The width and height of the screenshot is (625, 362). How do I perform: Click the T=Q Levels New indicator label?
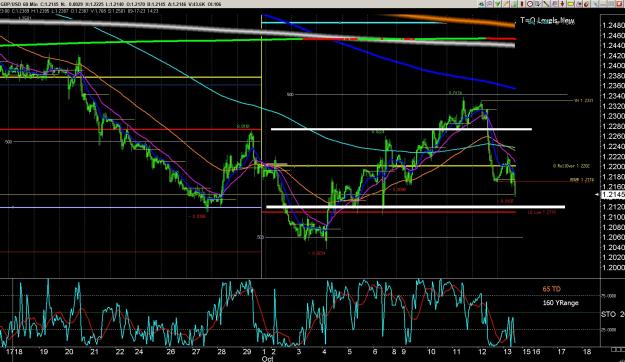547,20
